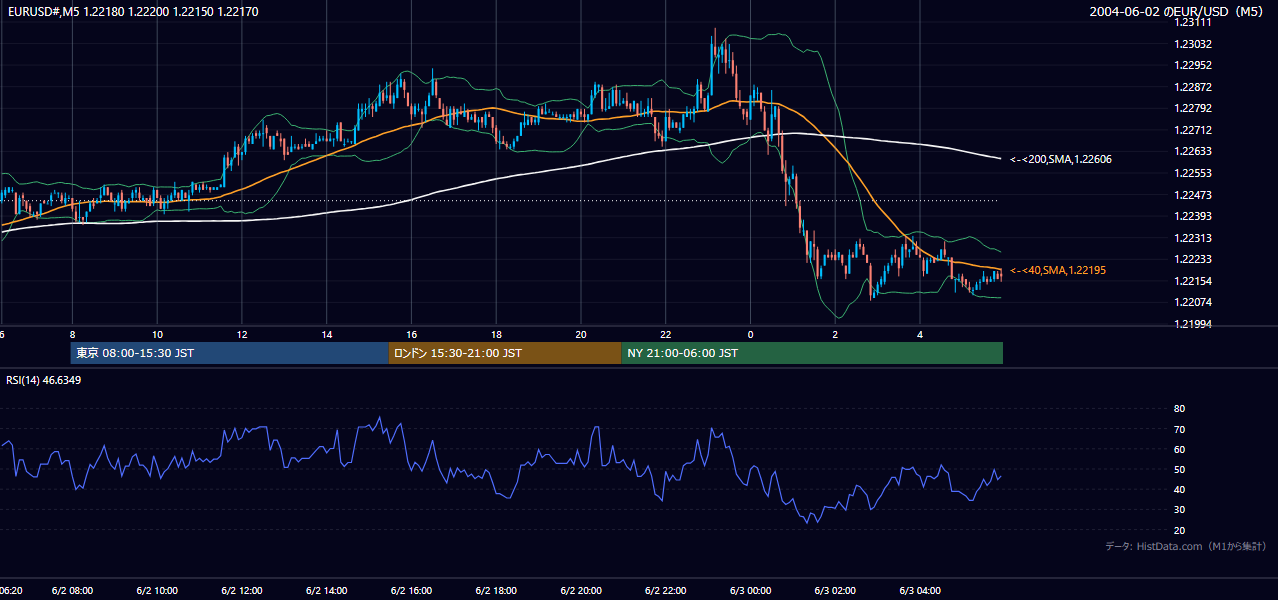Click the RSI scale value 20
Image resolution: width=1278 pixels, height=600 pixels.
1179,530
